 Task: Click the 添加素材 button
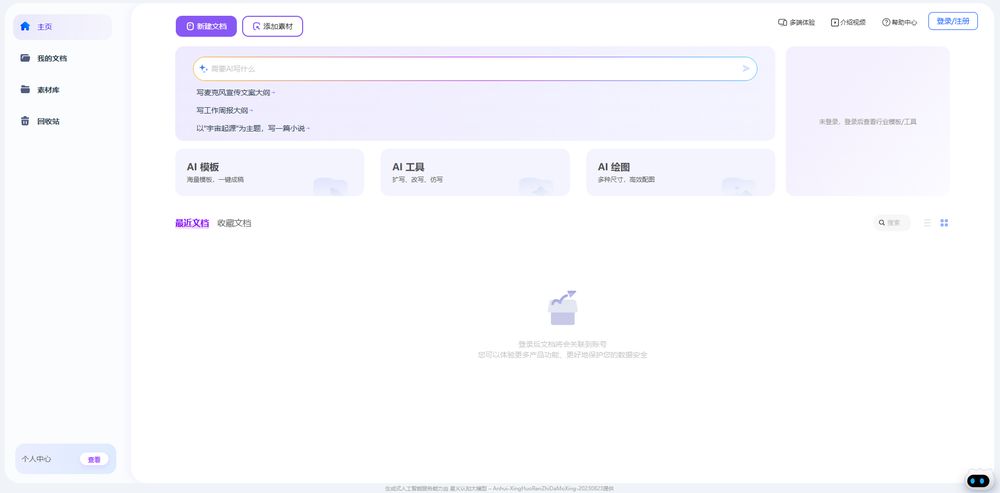coord(272,27)
